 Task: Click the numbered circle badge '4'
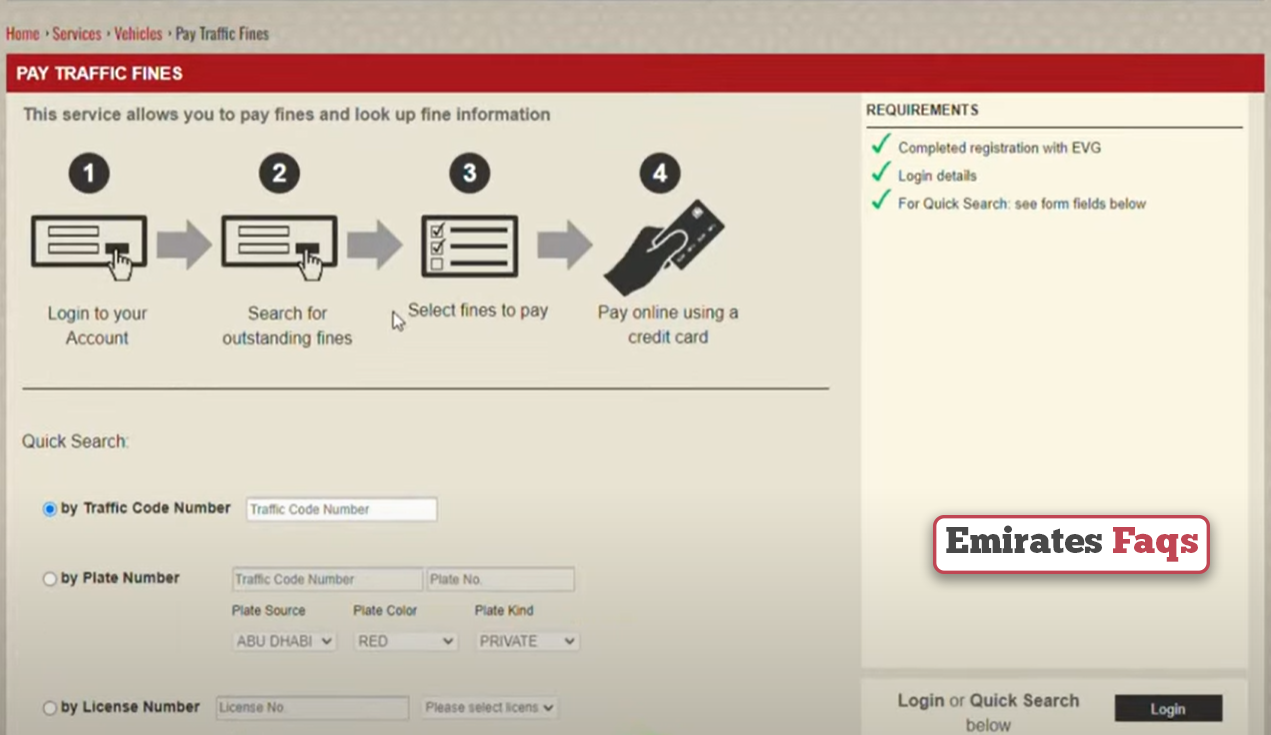pyautogui.click(x=660, y=173)
